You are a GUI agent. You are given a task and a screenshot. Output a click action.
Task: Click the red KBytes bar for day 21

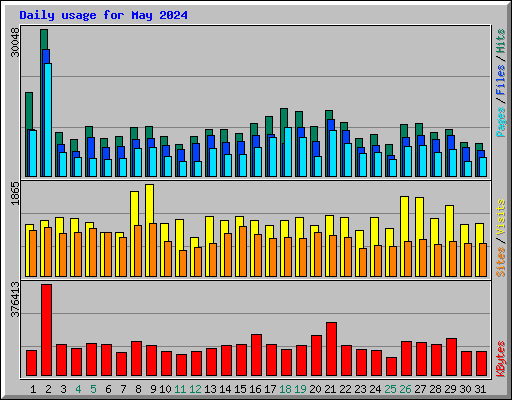pos(331,349)
